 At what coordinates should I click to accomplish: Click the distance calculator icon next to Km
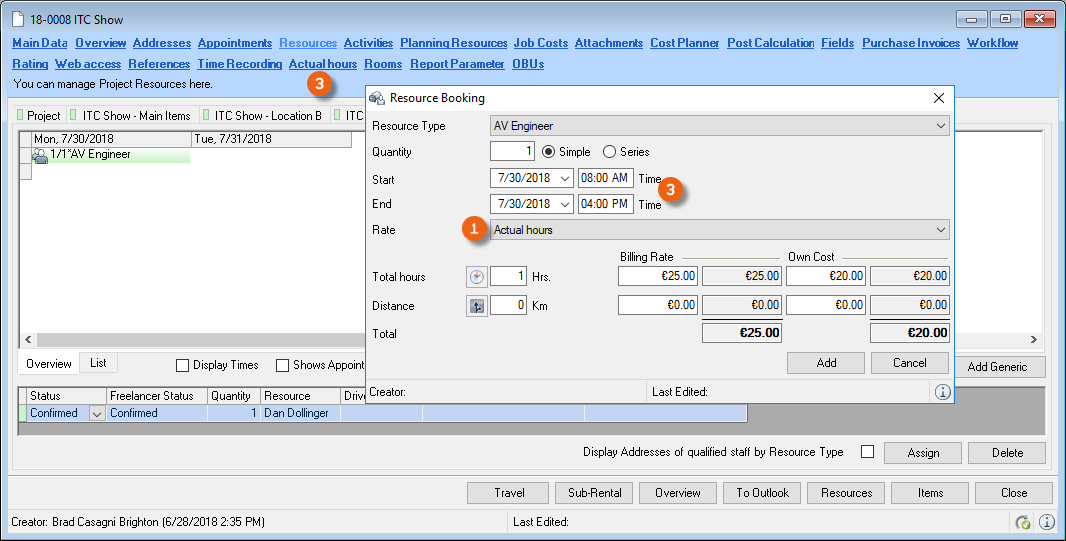[477, 307]
